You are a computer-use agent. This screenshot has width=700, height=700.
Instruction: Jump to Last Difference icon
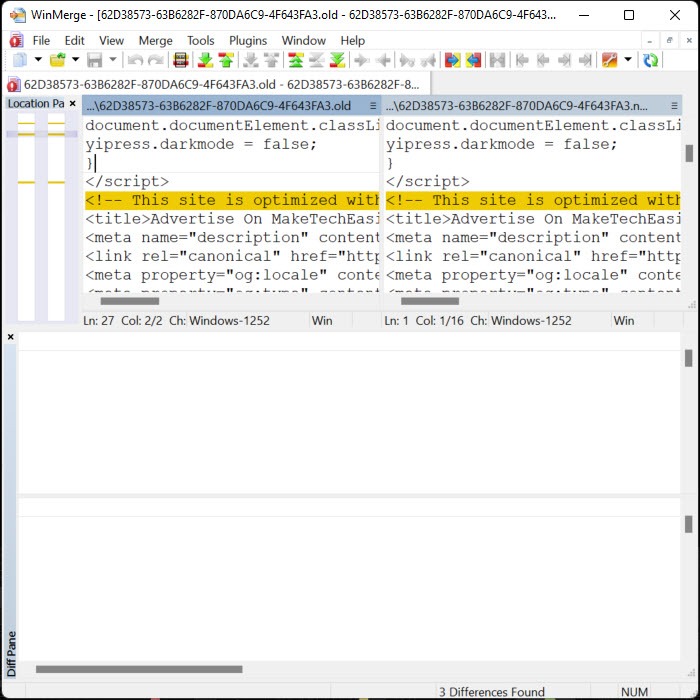click(x=338, y=60)
